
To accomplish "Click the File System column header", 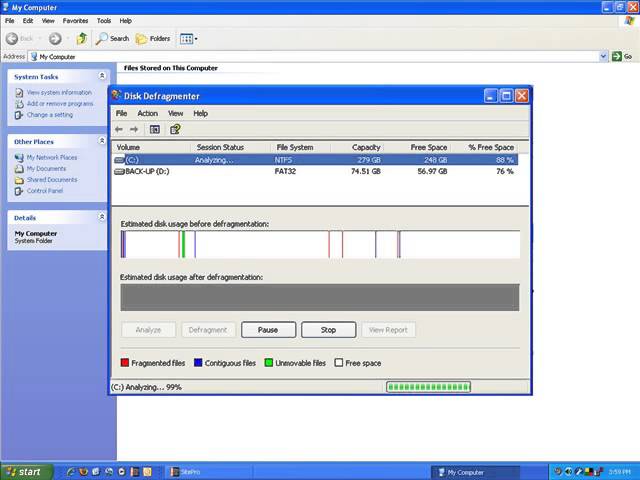I will (301, 147).
